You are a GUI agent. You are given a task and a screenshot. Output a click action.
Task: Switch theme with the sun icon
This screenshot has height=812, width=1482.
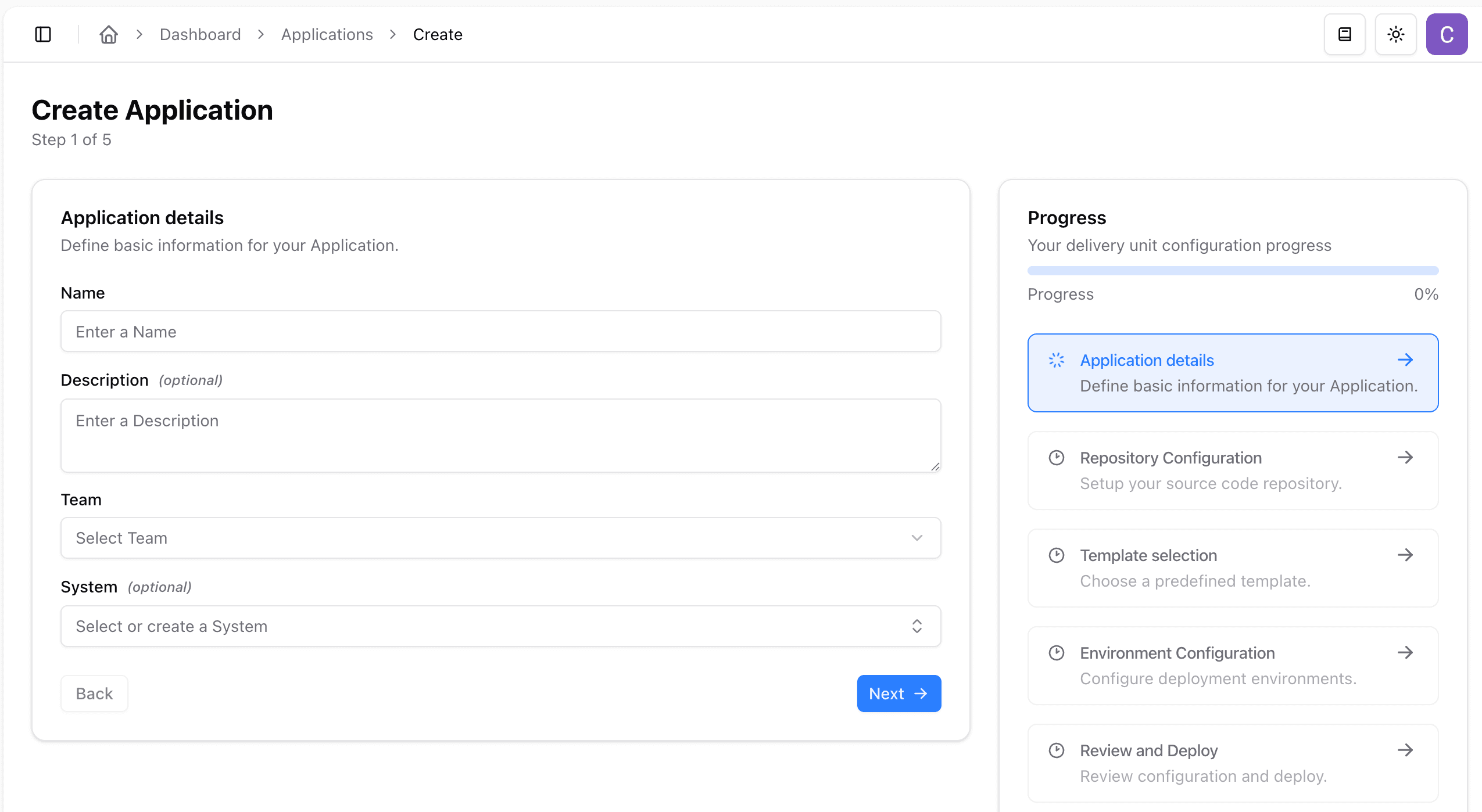coord(1396,34)
